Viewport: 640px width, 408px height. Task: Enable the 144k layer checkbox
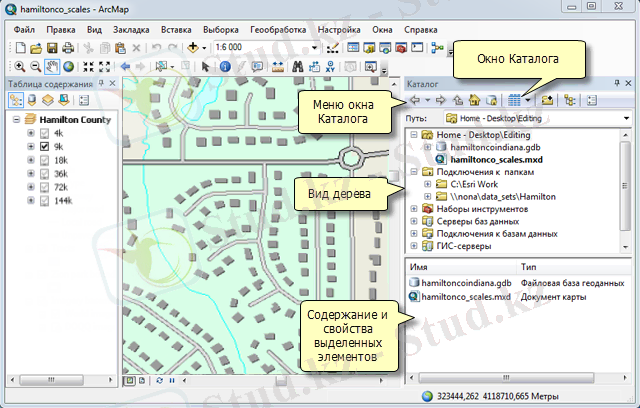tap(44, 201)
